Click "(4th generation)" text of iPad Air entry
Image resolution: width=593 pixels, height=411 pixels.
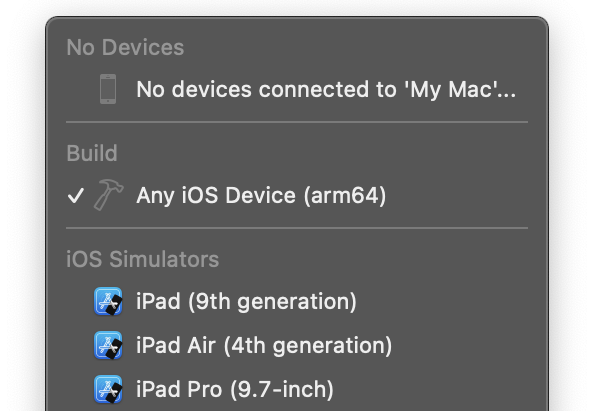(308, 346)
